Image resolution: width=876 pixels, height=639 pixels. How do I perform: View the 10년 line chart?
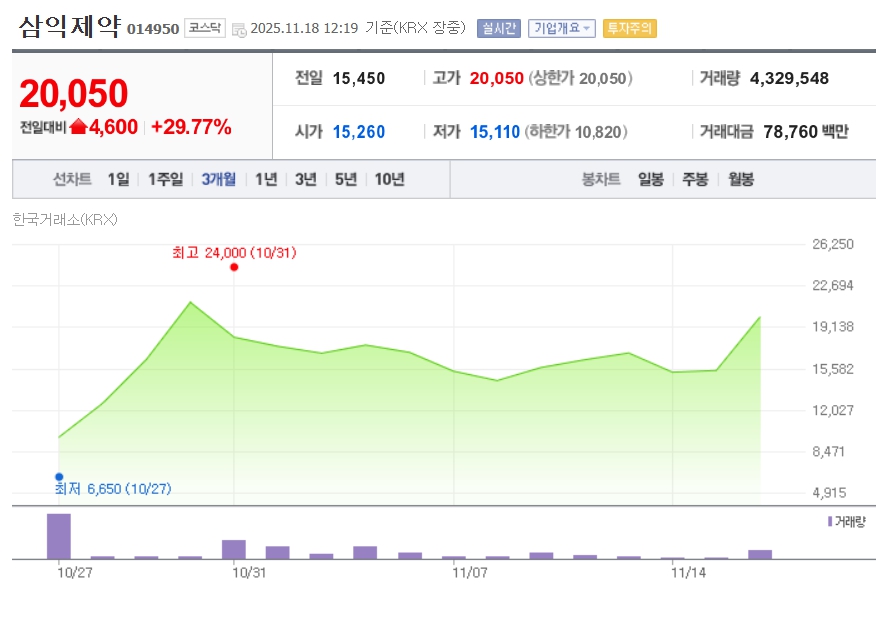(x=390, y=179)
